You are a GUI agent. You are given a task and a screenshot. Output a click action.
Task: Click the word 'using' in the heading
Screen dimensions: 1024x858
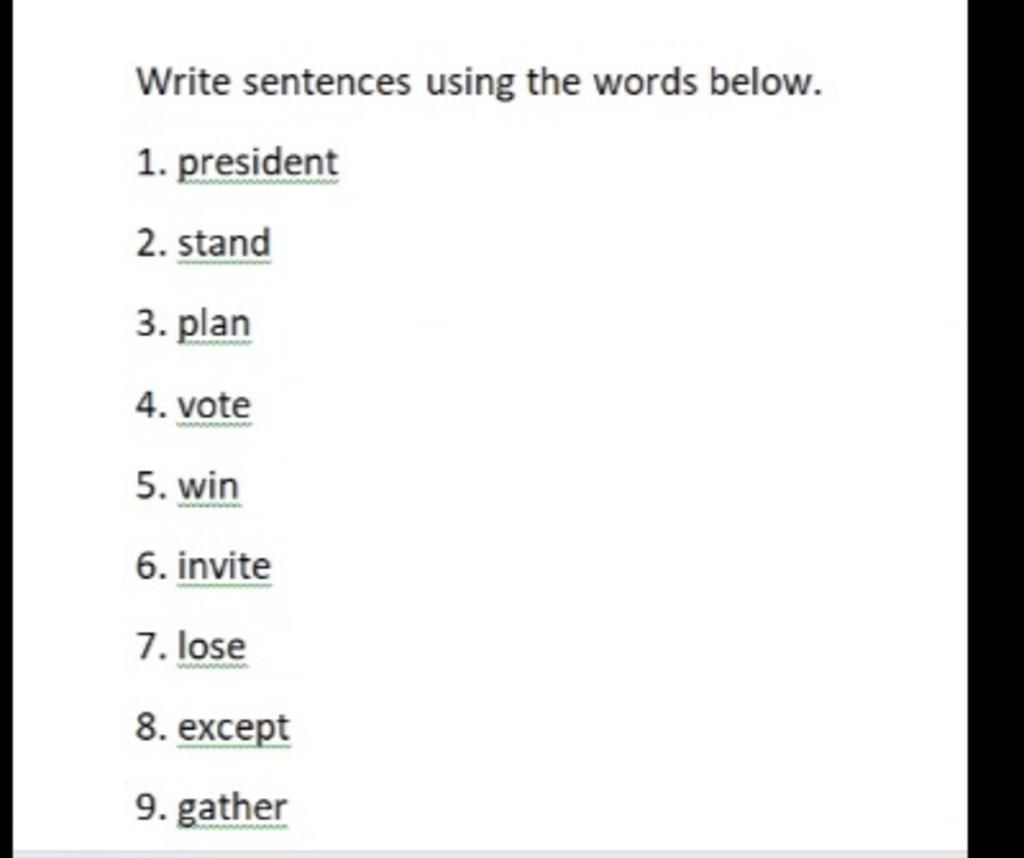coord(471,85)
